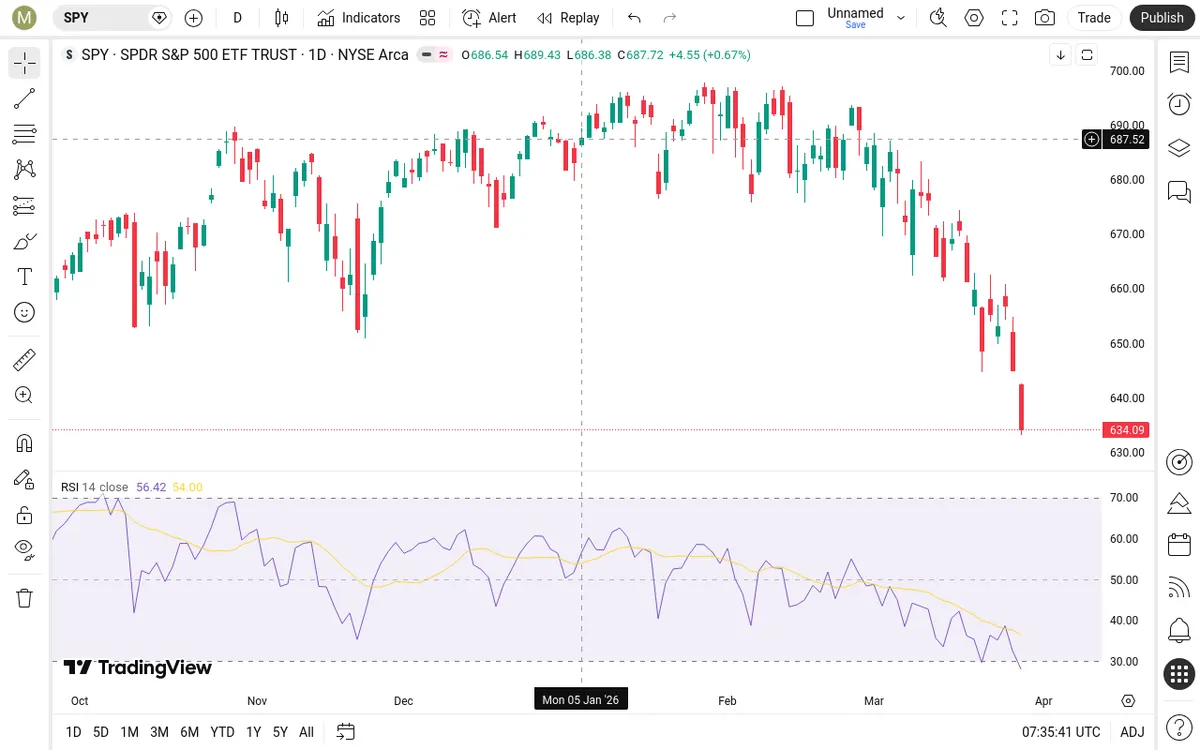Click the Trade button
This screenshot has height=750, width=1200.
coord(1094,18)
